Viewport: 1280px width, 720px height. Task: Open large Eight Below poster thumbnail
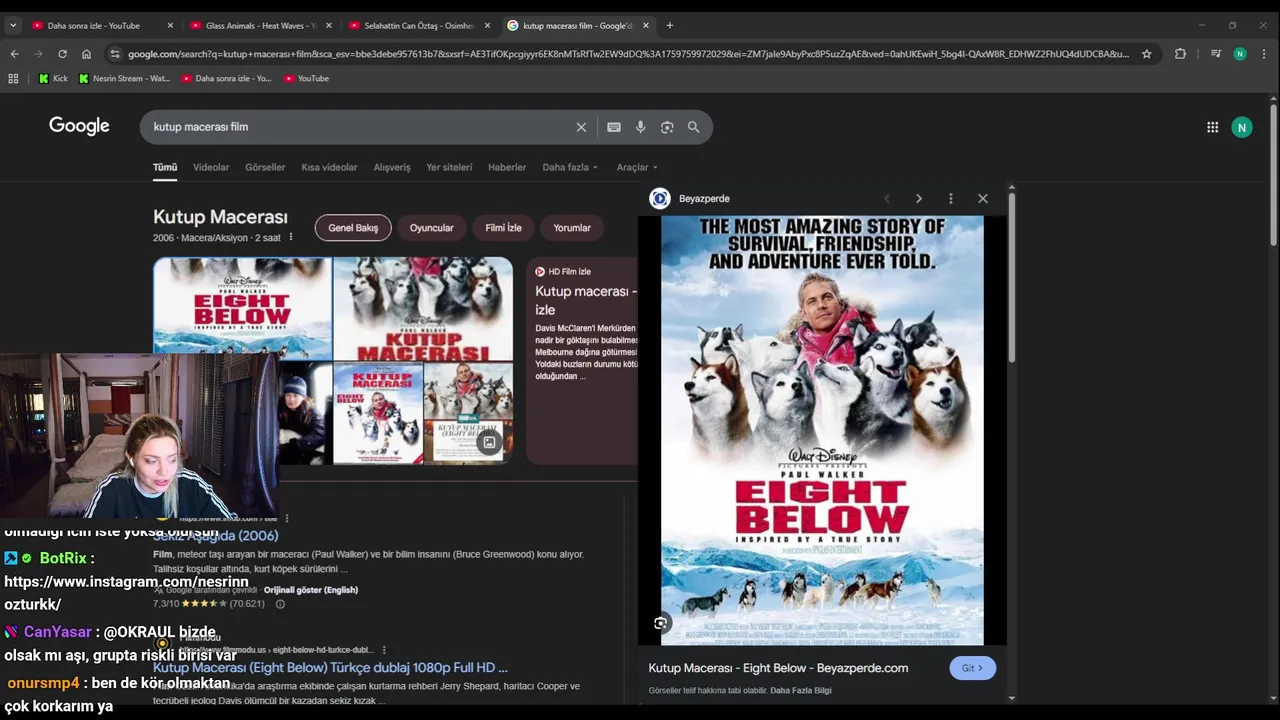pyautogui.click(x=242, y=308)
